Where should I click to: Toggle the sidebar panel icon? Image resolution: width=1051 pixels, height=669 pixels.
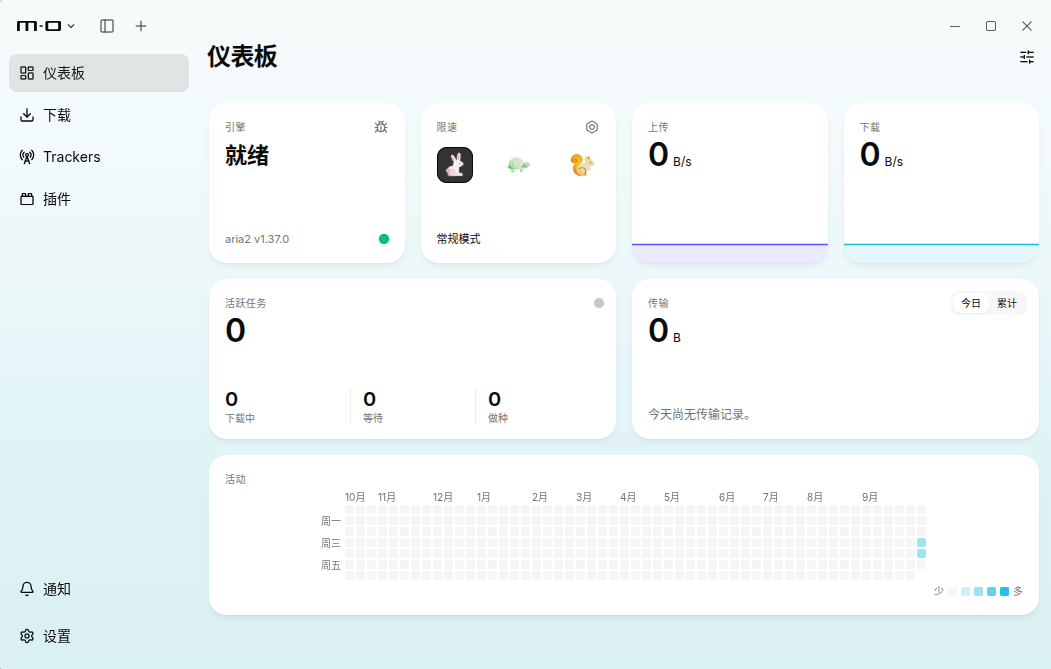(x=107, y=26)
